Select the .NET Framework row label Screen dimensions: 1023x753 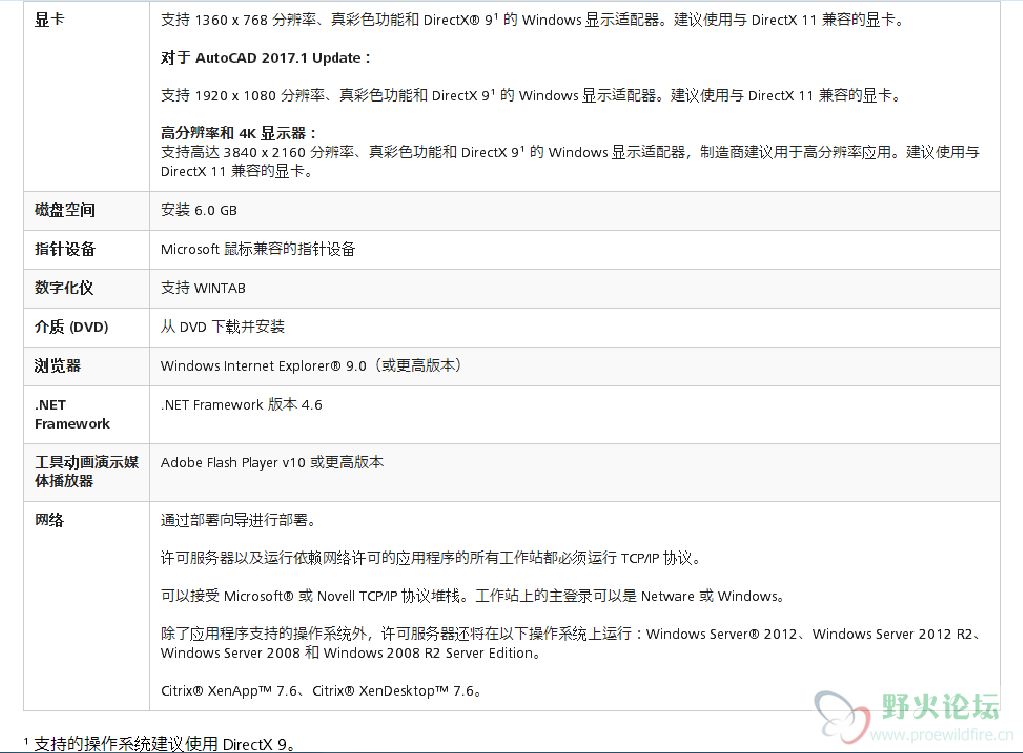pyautogui.click(x=72, y=414)
